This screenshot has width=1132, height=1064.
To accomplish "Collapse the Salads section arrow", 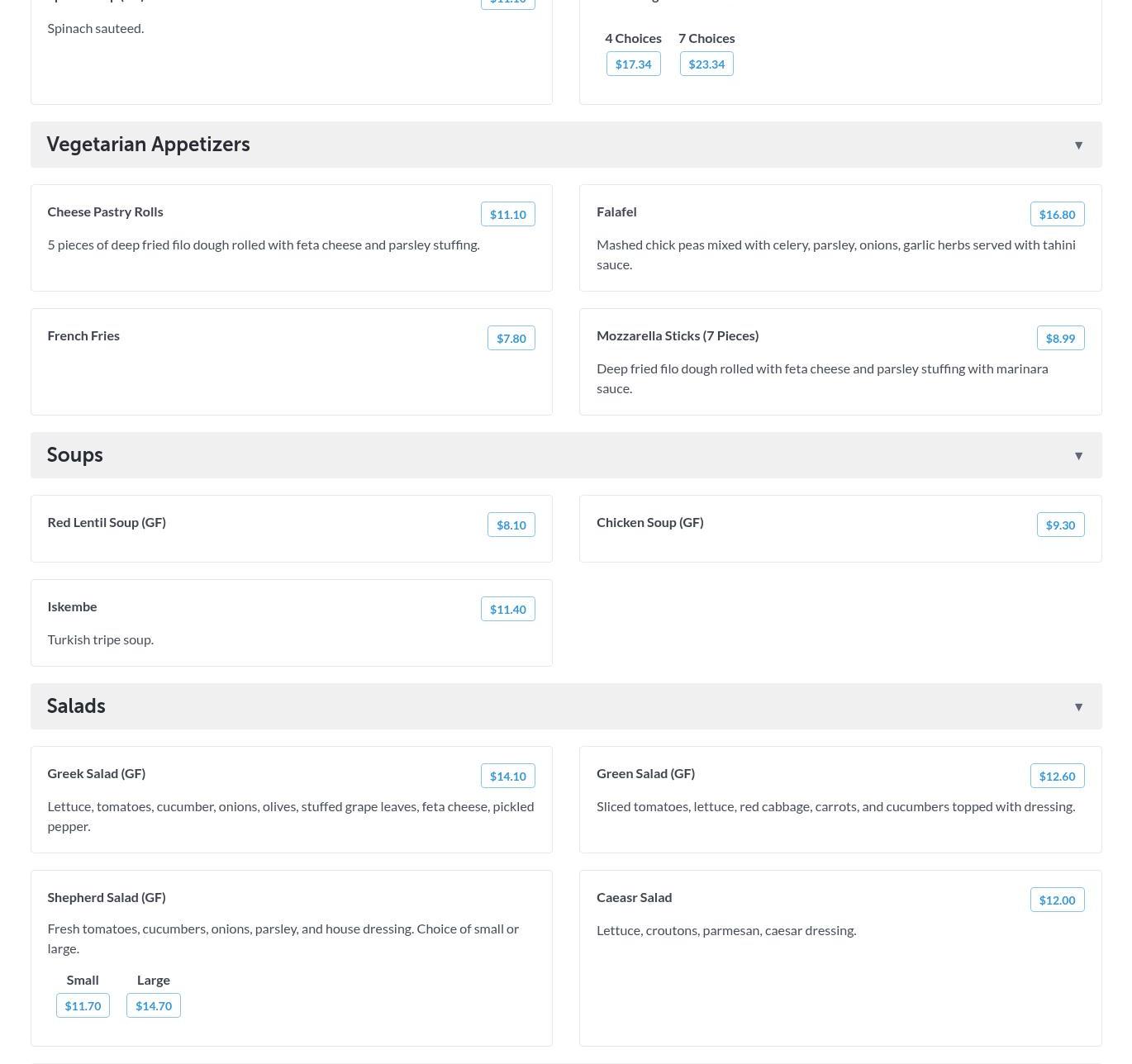I will click(x=1078, y=707).
